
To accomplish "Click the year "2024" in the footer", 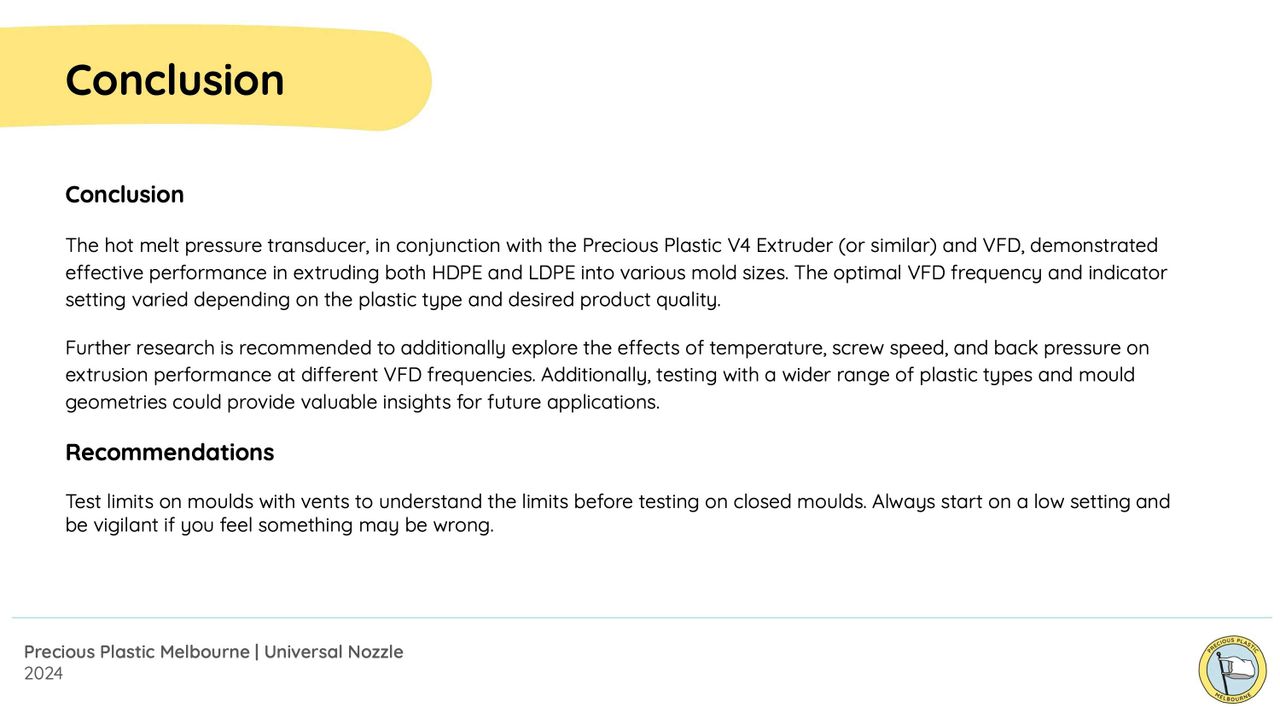I will (44, 674).
